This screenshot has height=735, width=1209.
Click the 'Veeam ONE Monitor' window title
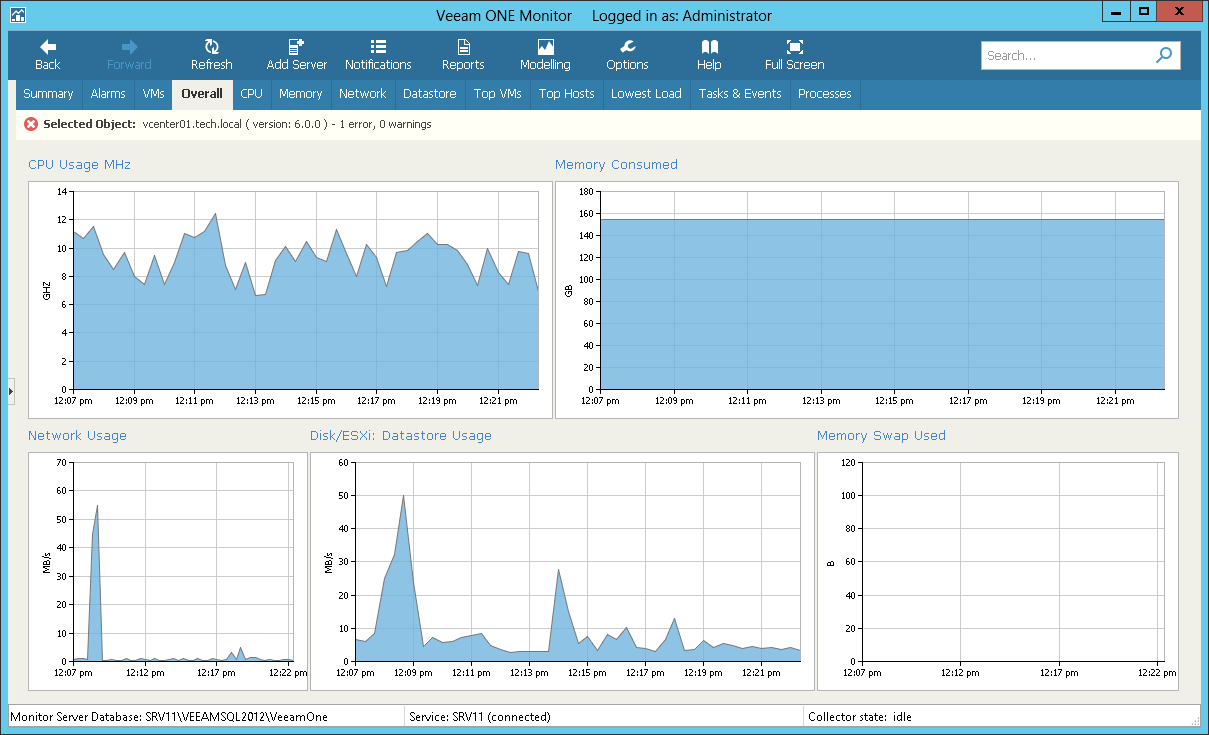(505, 16)
